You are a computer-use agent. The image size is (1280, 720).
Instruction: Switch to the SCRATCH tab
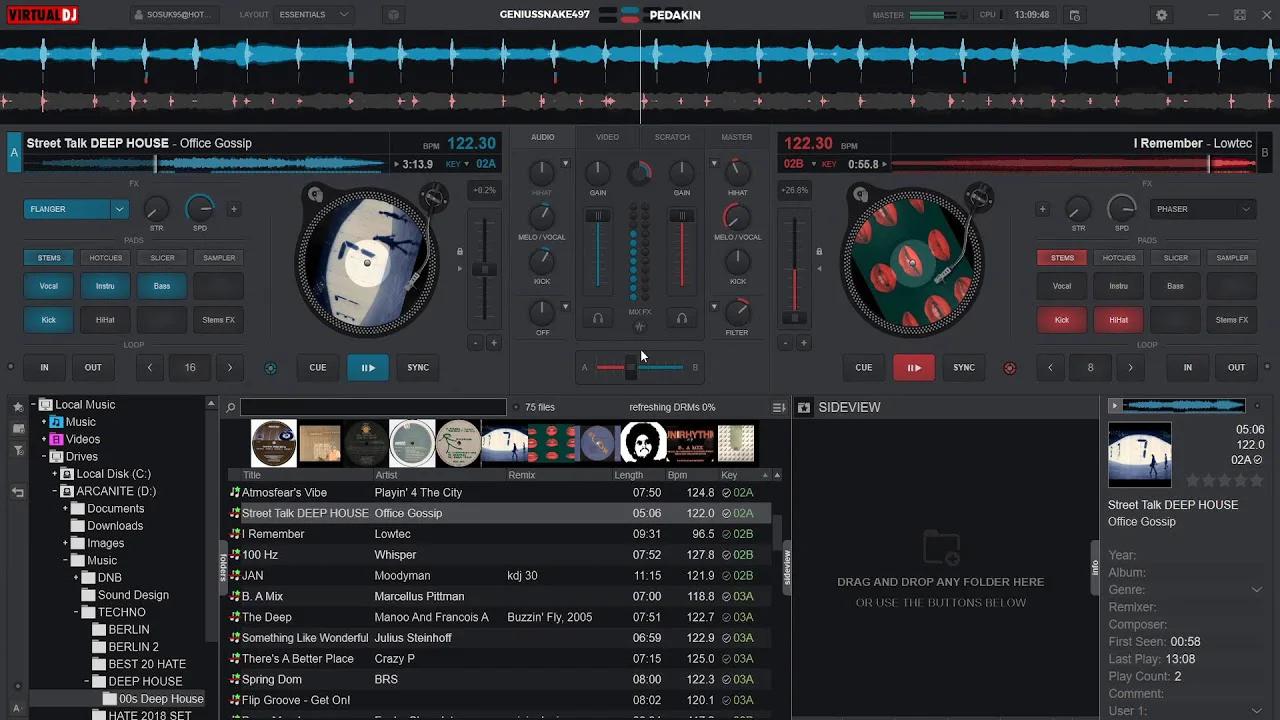671,137
